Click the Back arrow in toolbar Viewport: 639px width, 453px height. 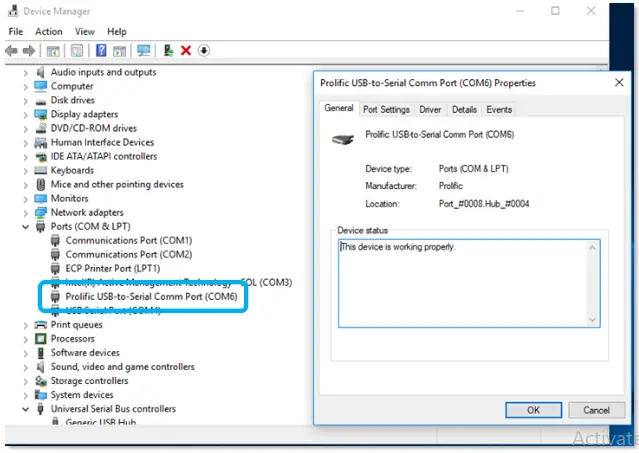(x=11, y=51)
